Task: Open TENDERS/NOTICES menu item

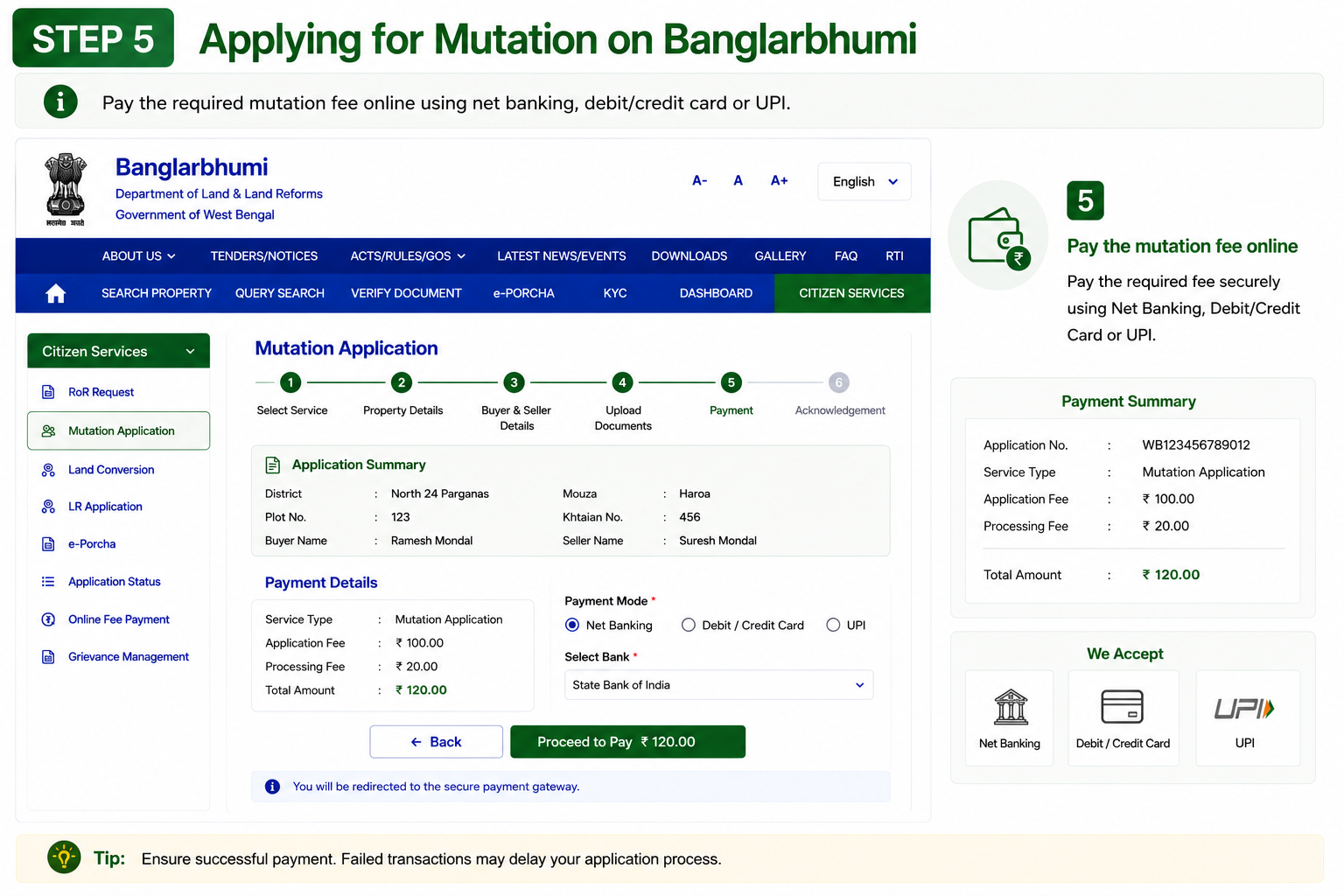Action: tap(264, 256)
